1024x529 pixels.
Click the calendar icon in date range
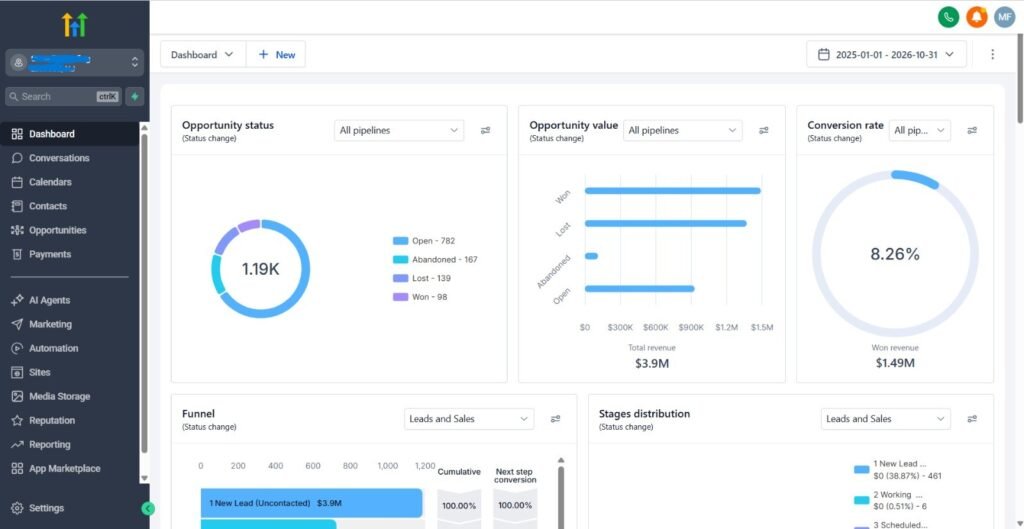click(824, 54)
